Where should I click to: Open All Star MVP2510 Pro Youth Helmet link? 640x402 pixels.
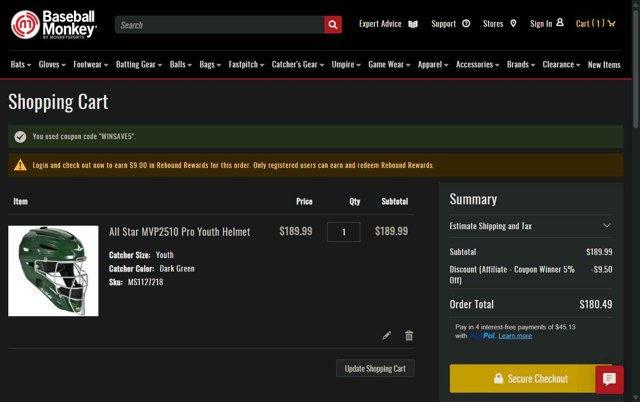(180, 232)
